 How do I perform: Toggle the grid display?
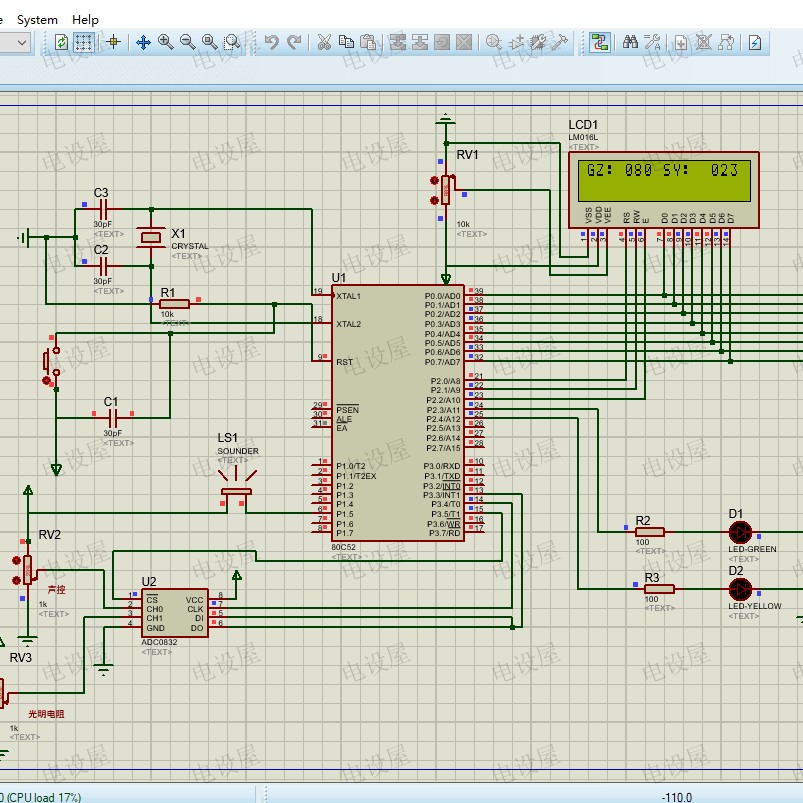click(84, 42)
